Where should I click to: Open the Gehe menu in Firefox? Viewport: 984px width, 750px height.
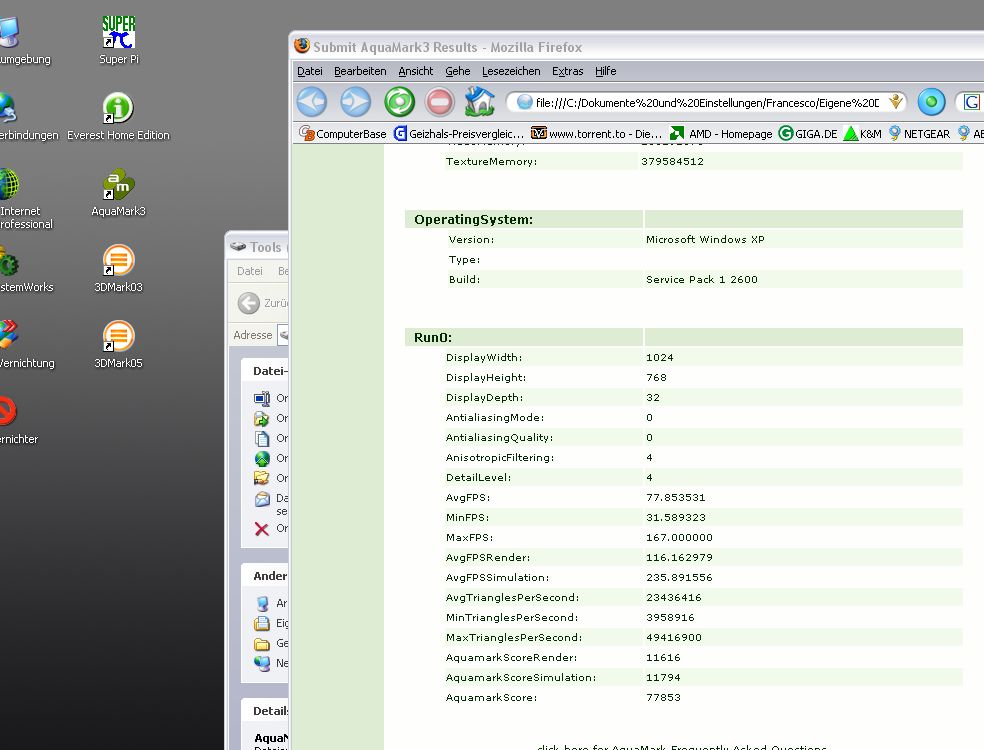pyautogui.click(x=457, y=71)
